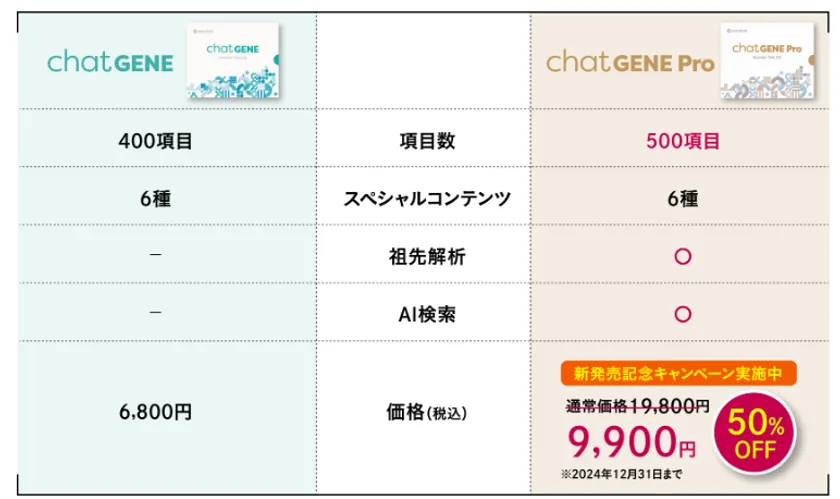Click the circle mark in the 祖先解析 row
This screenshot has width=840, height=499.
(683, 257)
